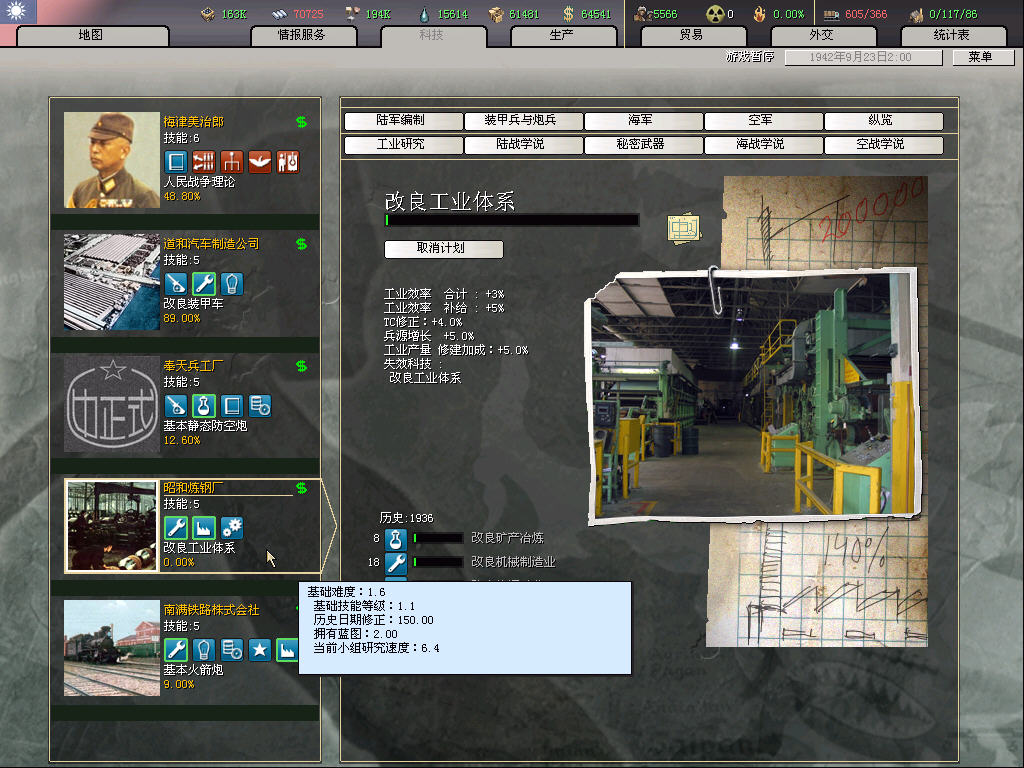Viewport: 1024px width, 768px height.
Task: Click the gears specialty icon of 昭和炼钢厂
Action: click(x=231, y=528)
